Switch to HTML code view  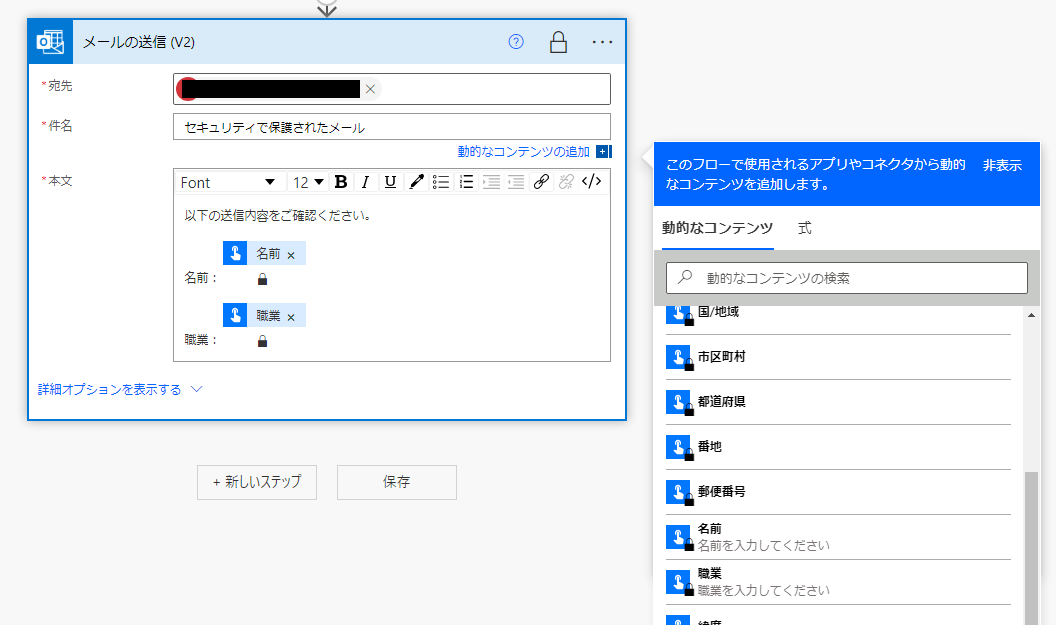[x=592, y=182]
